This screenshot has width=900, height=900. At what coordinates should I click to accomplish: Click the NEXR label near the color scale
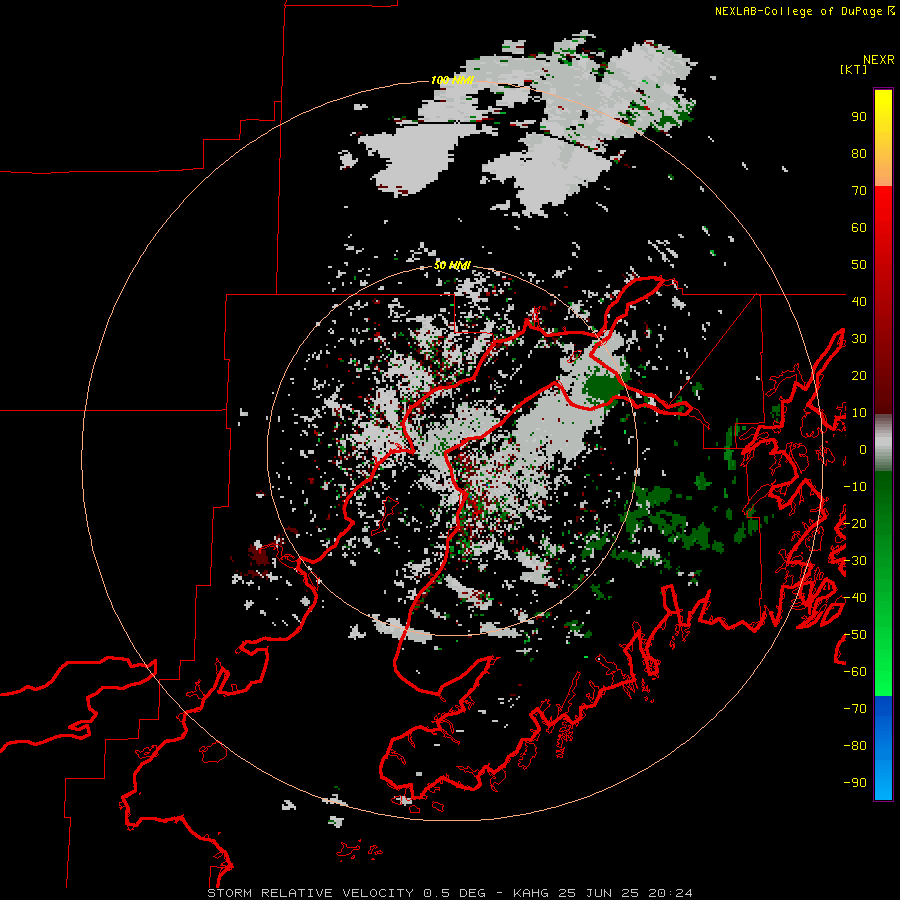pos(879,60)
